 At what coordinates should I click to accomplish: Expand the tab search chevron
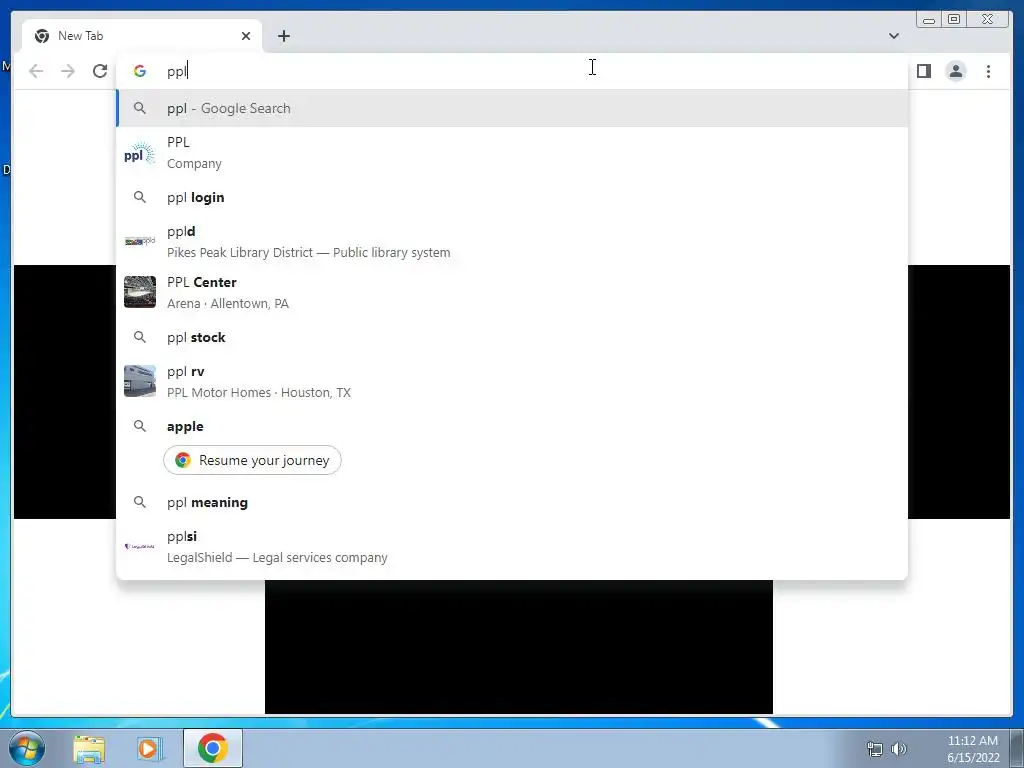click(893, 36)
